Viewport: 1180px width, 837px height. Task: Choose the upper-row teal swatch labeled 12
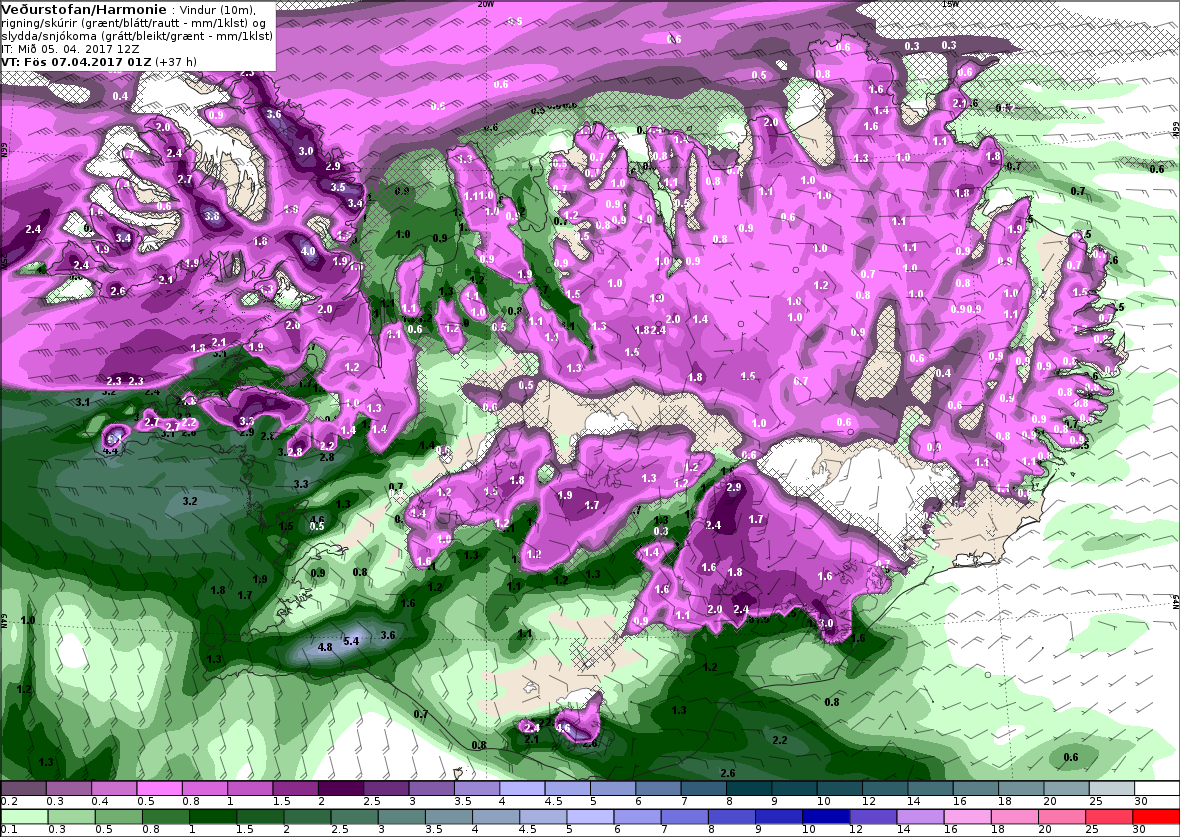click(885, 787)
